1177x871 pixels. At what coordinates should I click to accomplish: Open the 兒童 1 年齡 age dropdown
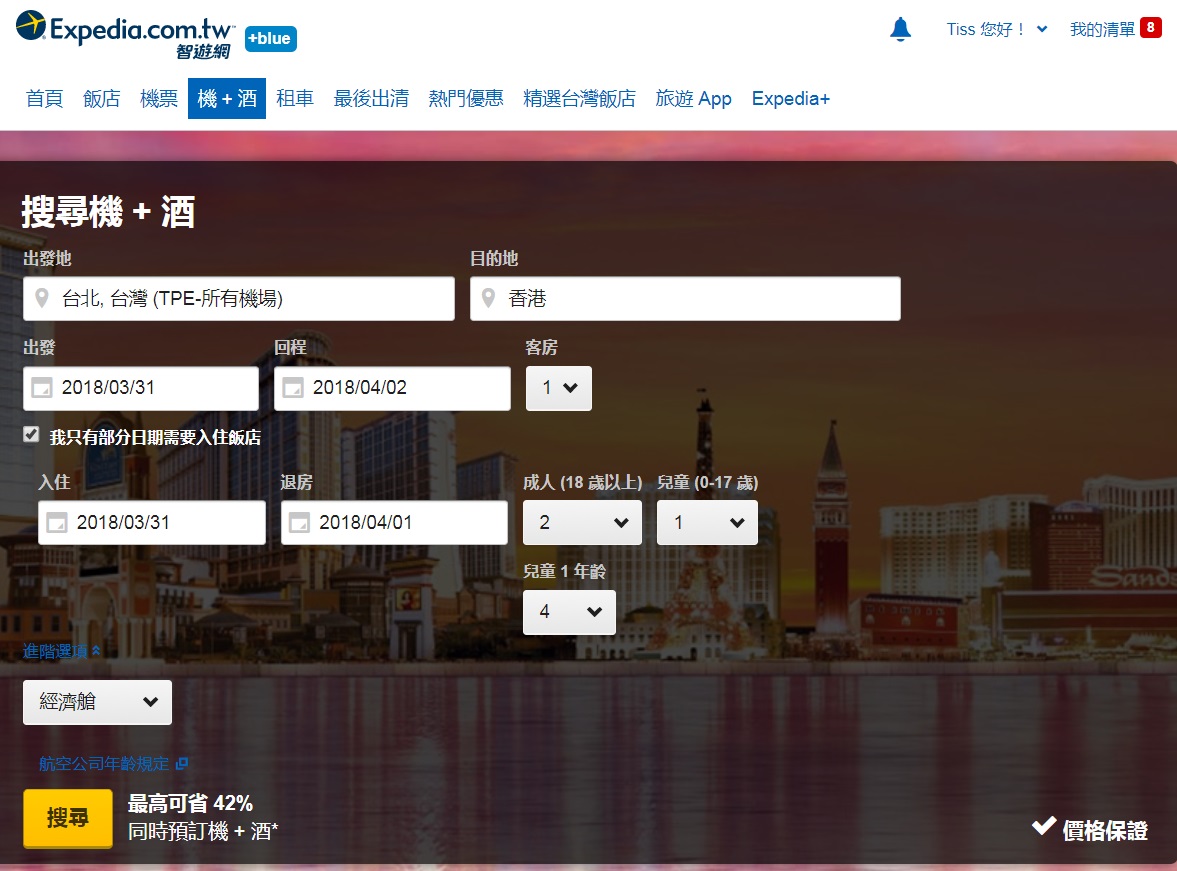(x=569, y=612)
